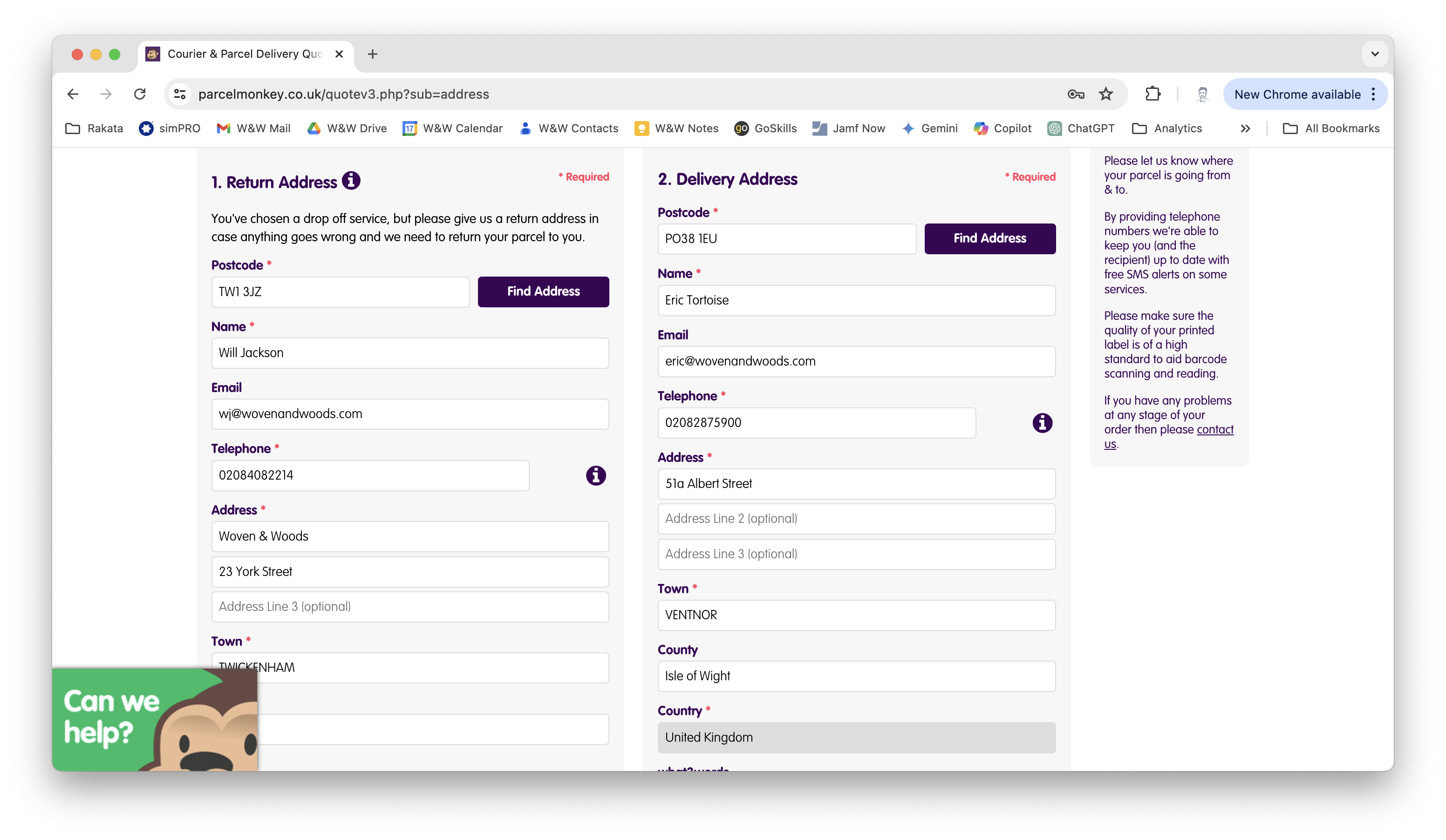Reload the Parcel Monkey page
The height and width of the screenshot is (840, 1446).
139,94
